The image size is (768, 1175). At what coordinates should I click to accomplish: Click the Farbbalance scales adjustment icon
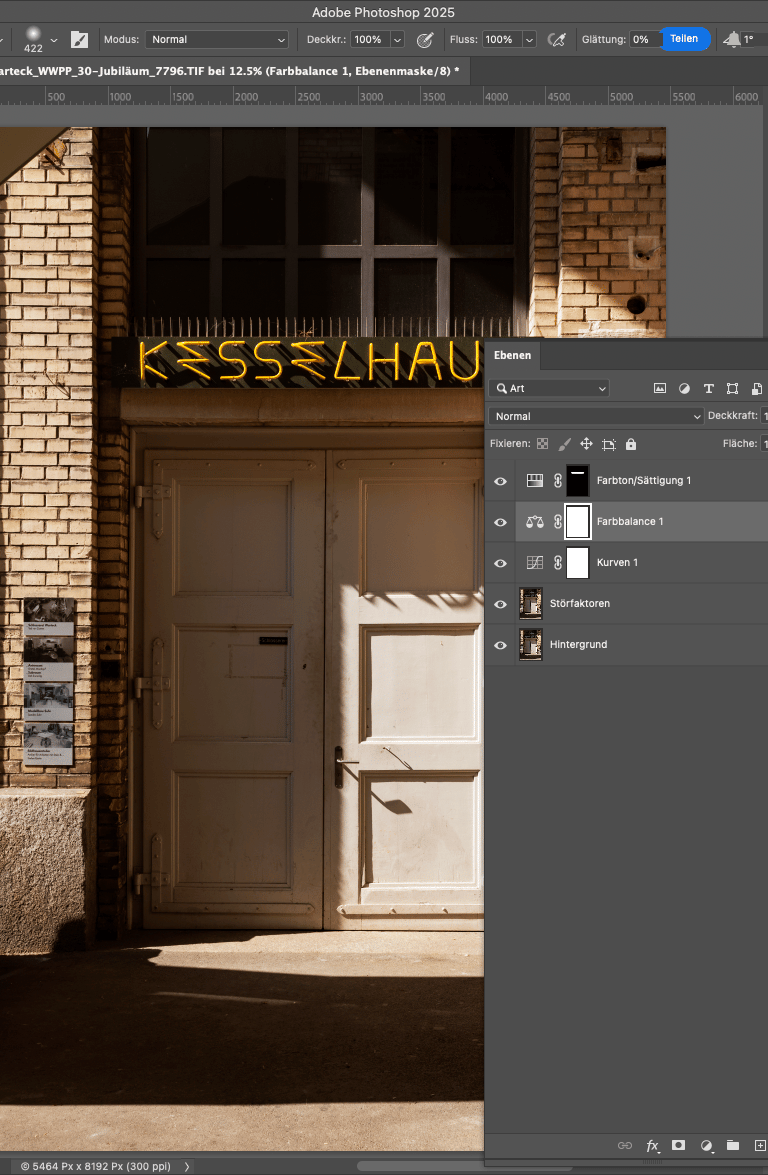(534, 522)
